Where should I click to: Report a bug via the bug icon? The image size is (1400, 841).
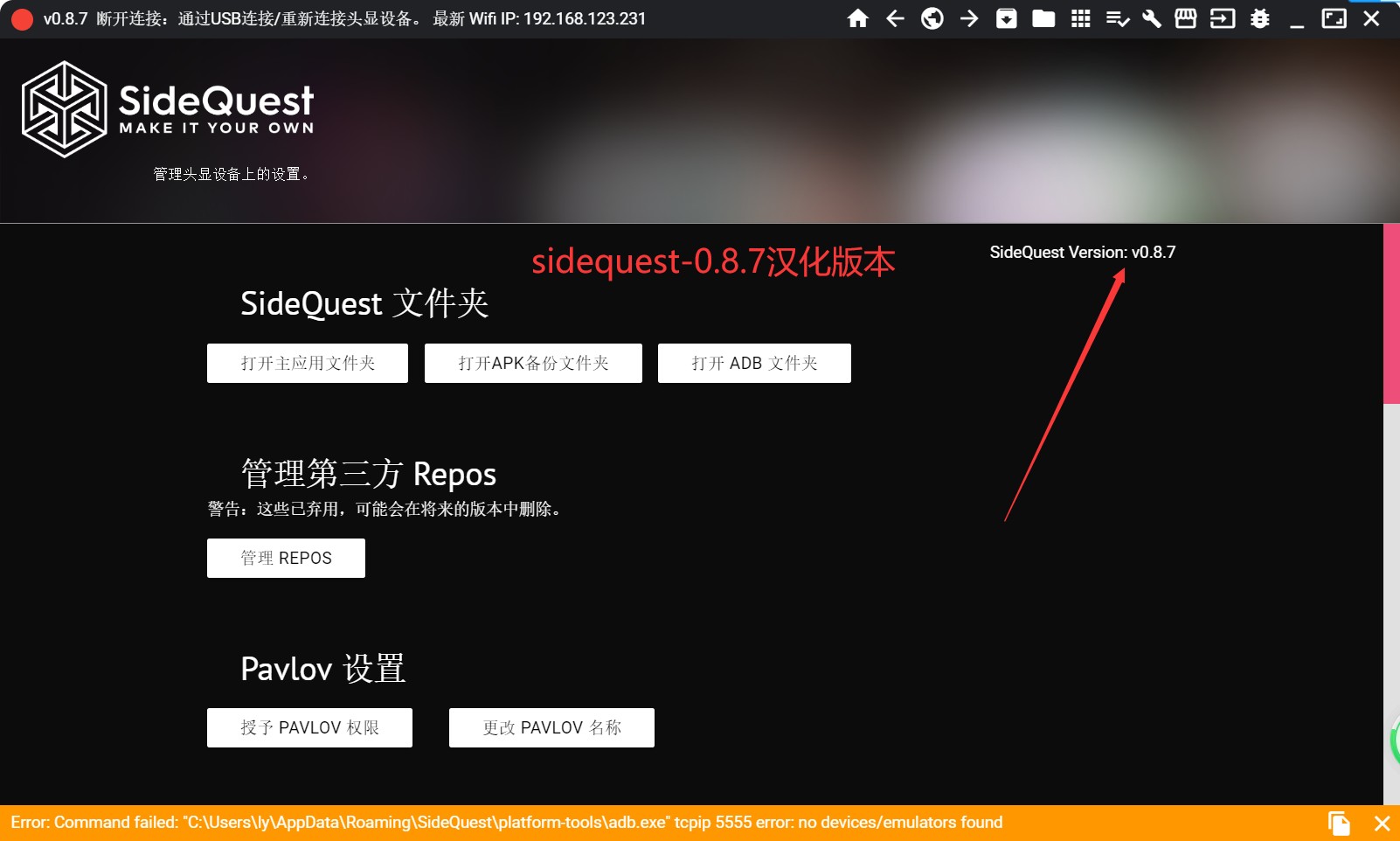[x=1259, y=18]
